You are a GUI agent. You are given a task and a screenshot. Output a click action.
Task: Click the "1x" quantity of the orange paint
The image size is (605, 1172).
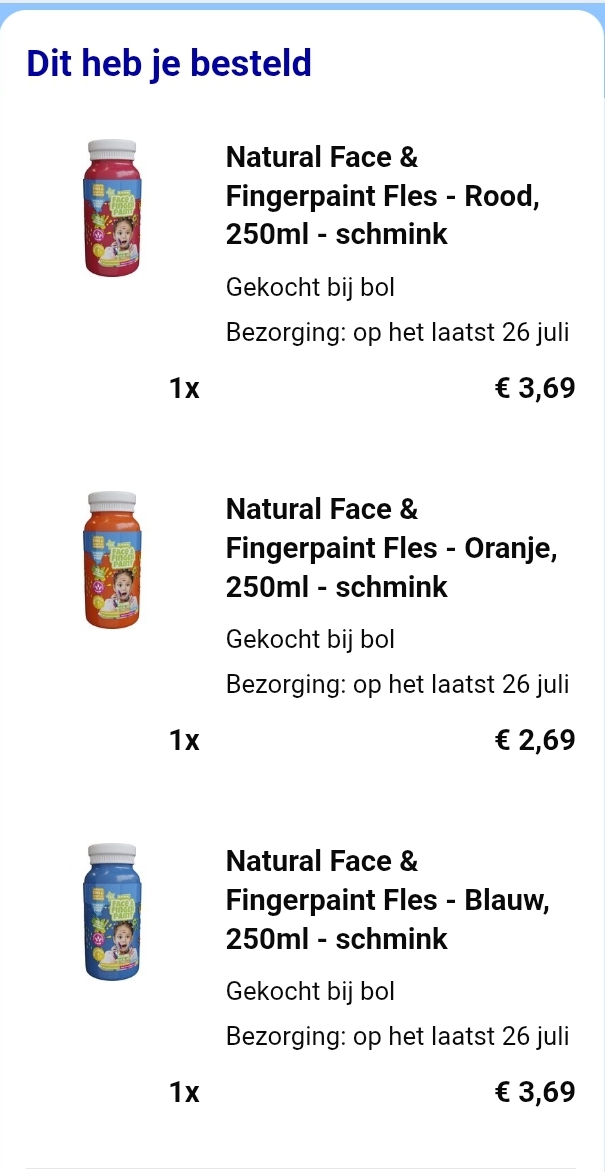click(x=184, y=740)
